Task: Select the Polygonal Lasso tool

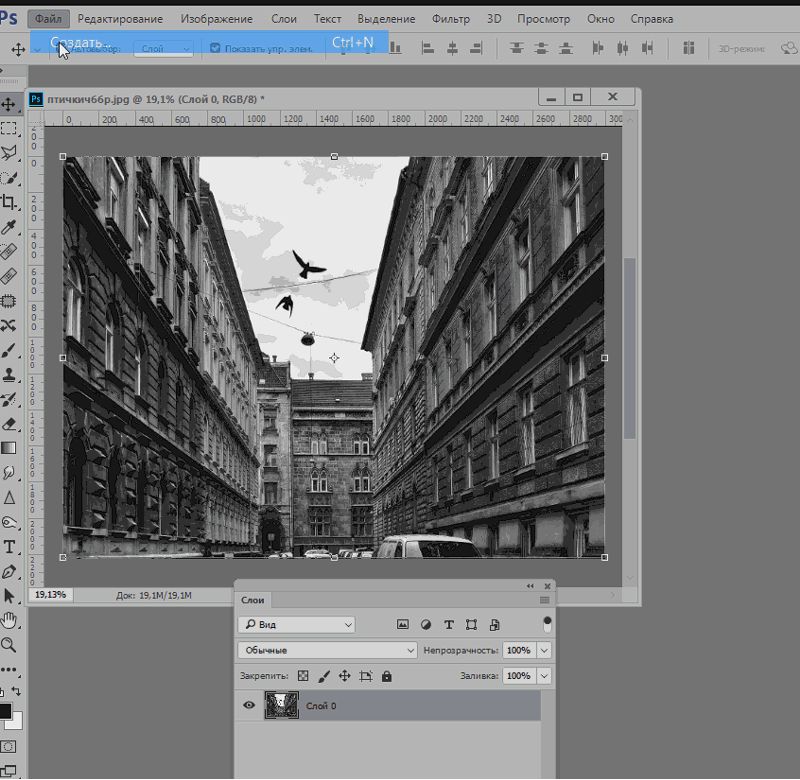Action: 9,153
